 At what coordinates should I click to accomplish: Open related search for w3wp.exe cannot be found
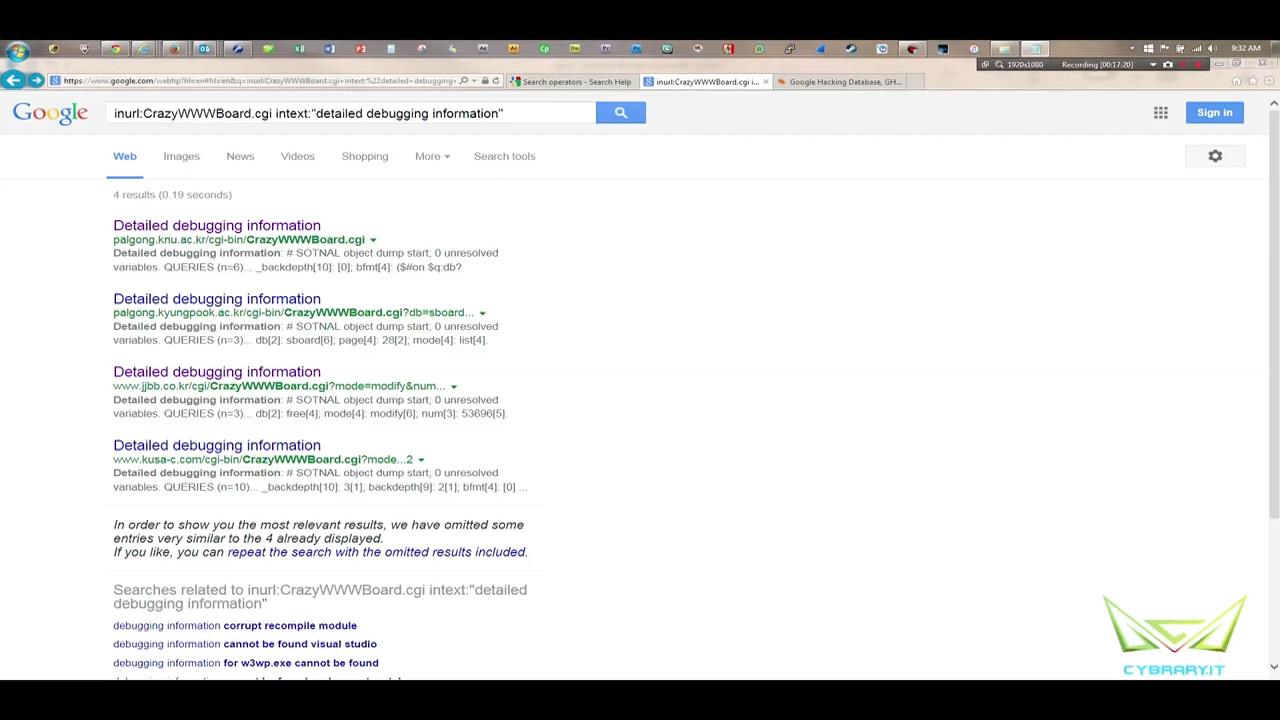(x=246, y=662)
